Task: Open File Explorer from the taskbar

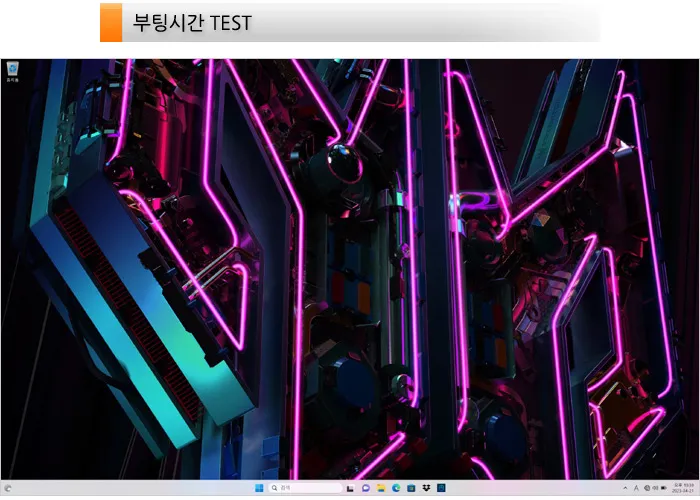Action: coord(381,488)
